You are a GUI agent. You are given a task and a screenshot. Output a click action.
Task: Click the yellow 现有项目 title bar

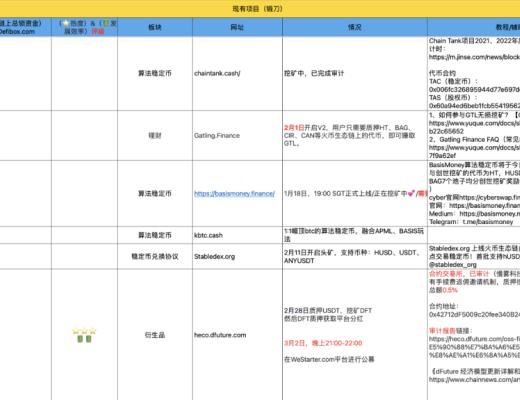(x=260, y=9)
